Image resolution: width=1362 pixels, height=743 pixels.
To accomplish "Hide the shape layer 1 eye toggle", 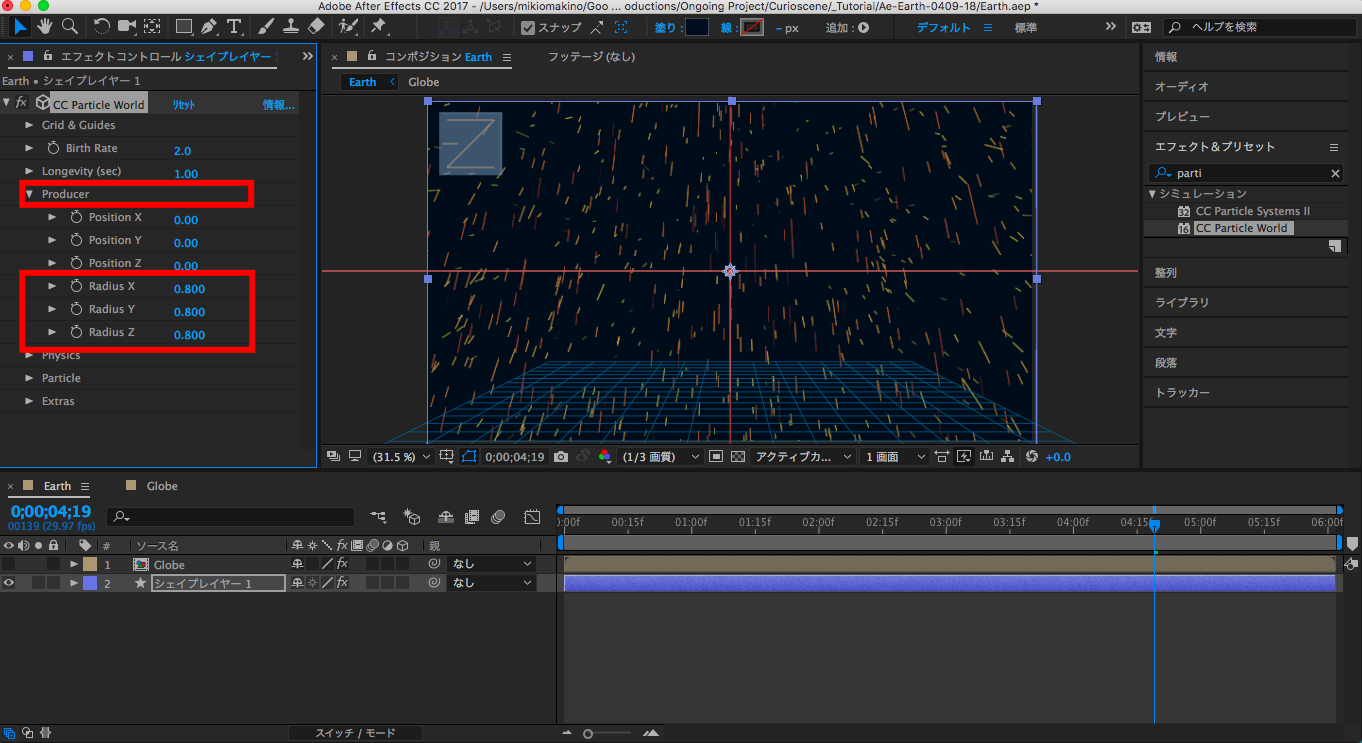I will coord(9,583).
